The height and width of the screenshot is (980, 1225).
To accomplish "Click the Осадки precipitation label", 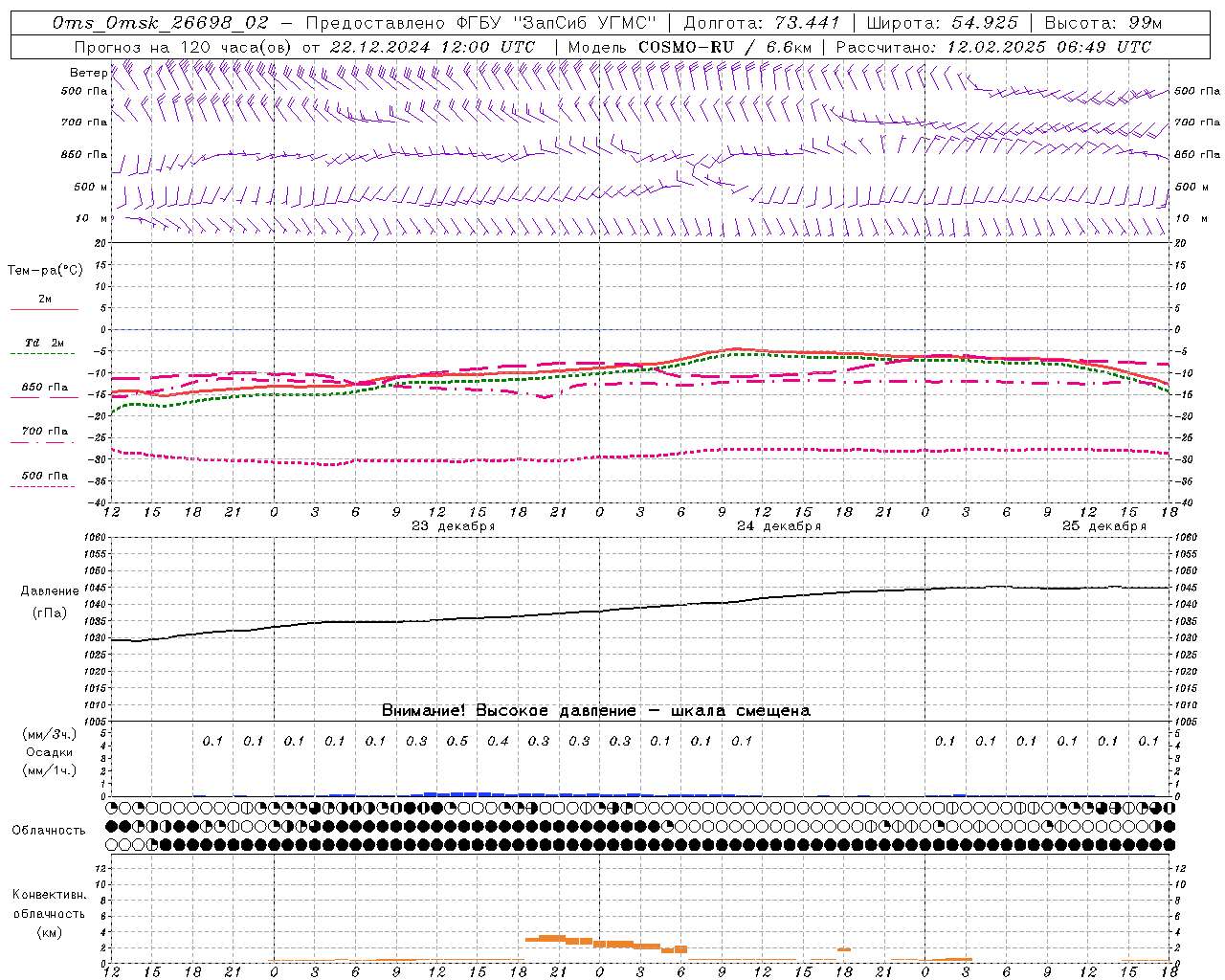I will (x=50, y=752).
